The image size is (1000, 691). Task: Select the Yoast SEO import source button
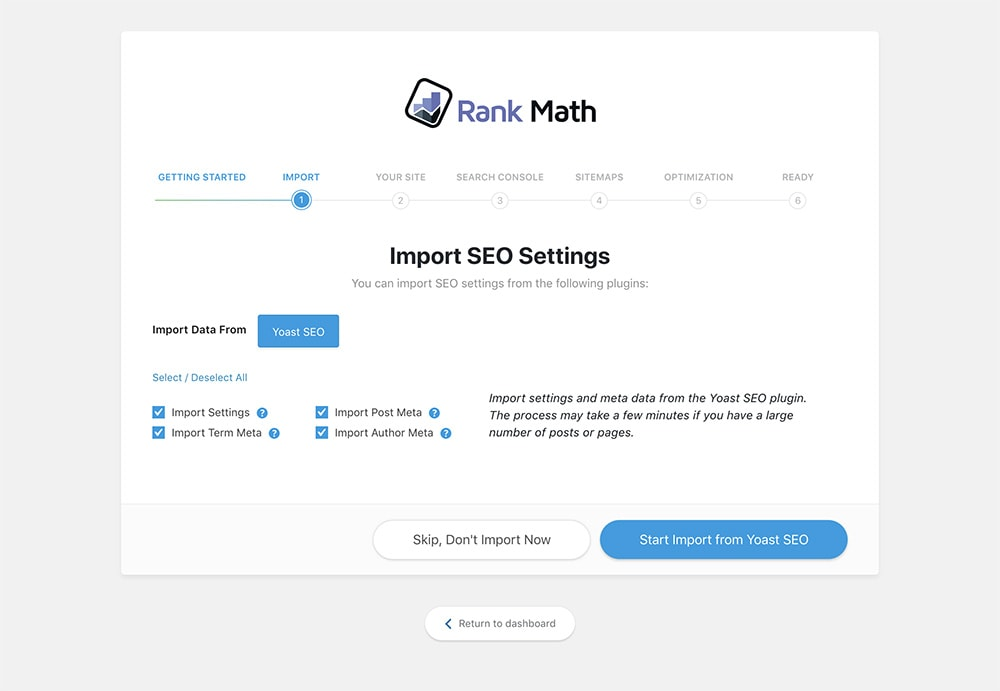(298, 331)
